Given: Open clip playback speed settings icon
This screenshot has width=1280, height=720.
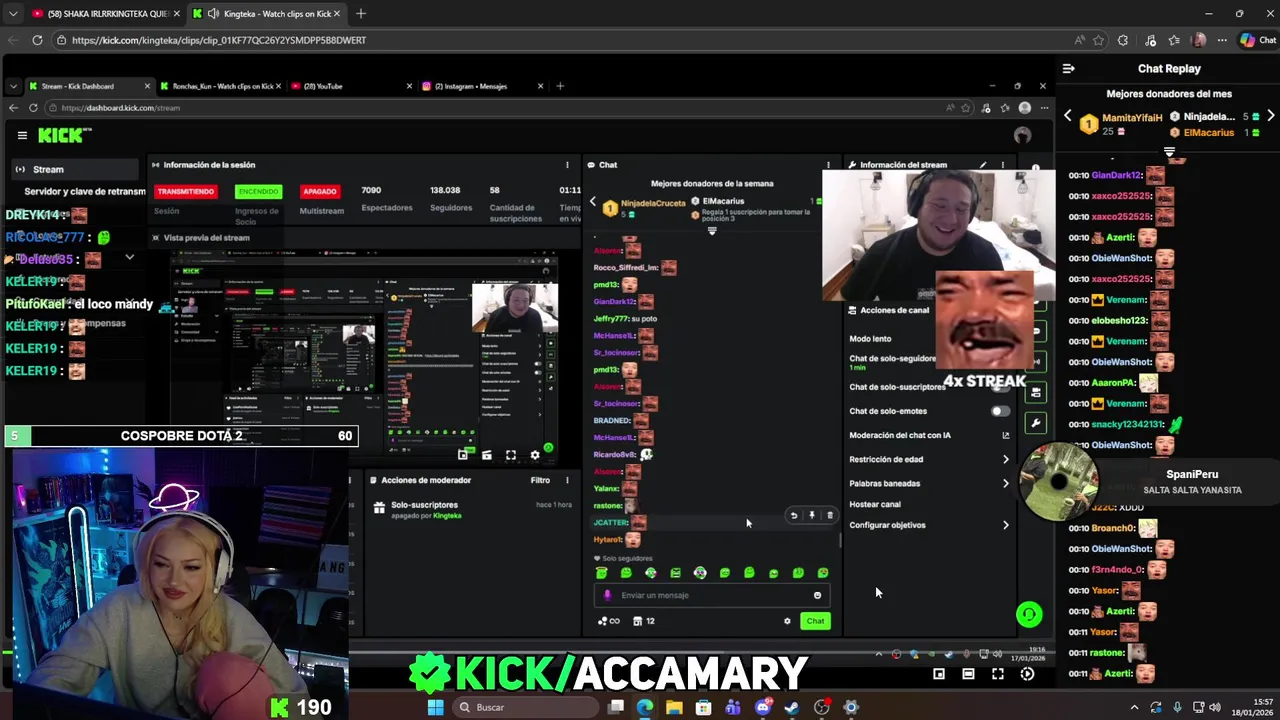Looking at the screenshot, I should (x=1027, y=674).
